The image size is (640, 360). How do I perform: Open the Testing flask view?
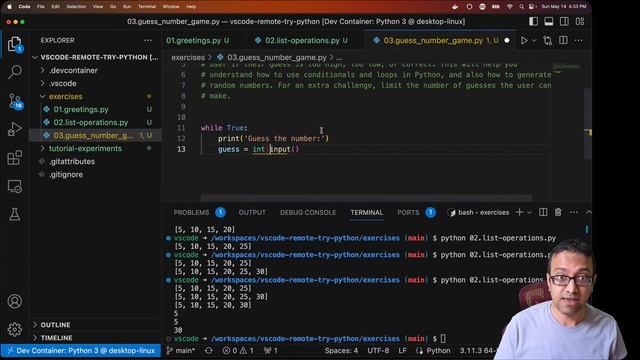pyautogui.click(x=15, y=215)
